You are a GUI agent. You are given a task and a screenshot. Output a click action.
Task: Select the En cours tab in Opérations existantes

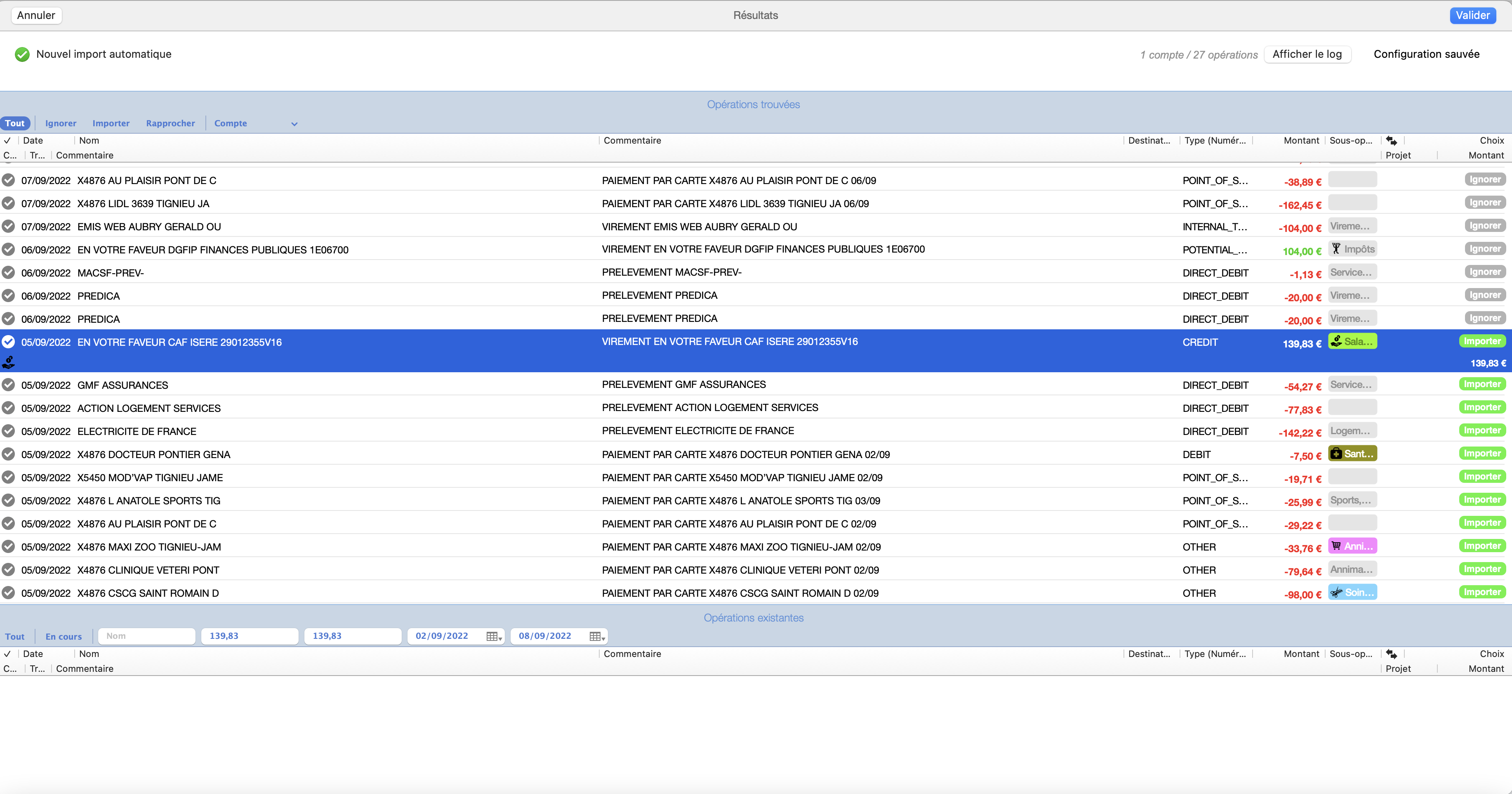(63, 635)
